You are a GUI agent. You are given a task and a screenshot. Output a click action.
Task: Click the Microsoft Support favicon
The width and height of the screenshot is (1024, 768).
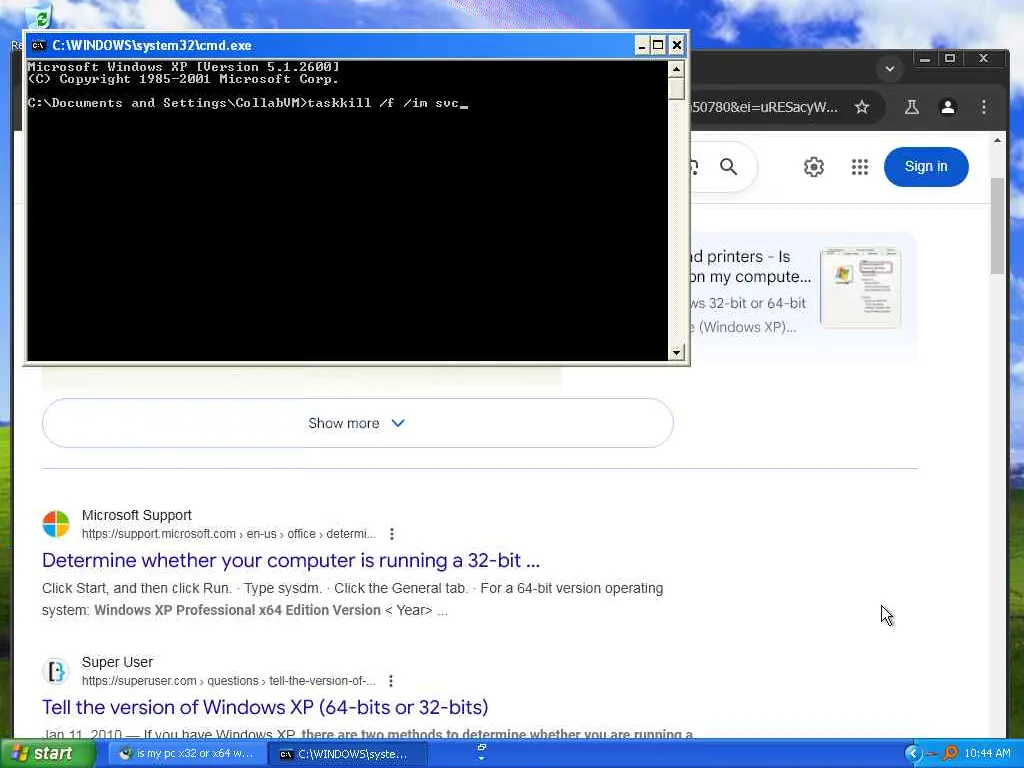click(56, 524)
